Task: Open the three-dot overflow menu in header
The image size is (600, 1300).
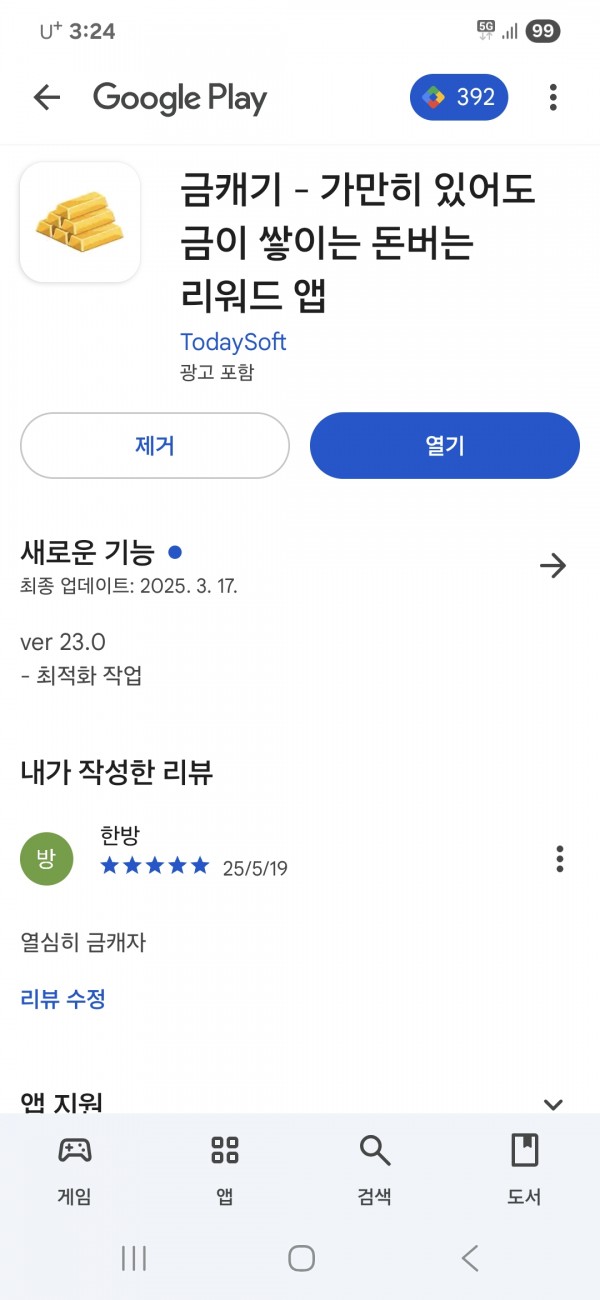Action: click(553, 97)
